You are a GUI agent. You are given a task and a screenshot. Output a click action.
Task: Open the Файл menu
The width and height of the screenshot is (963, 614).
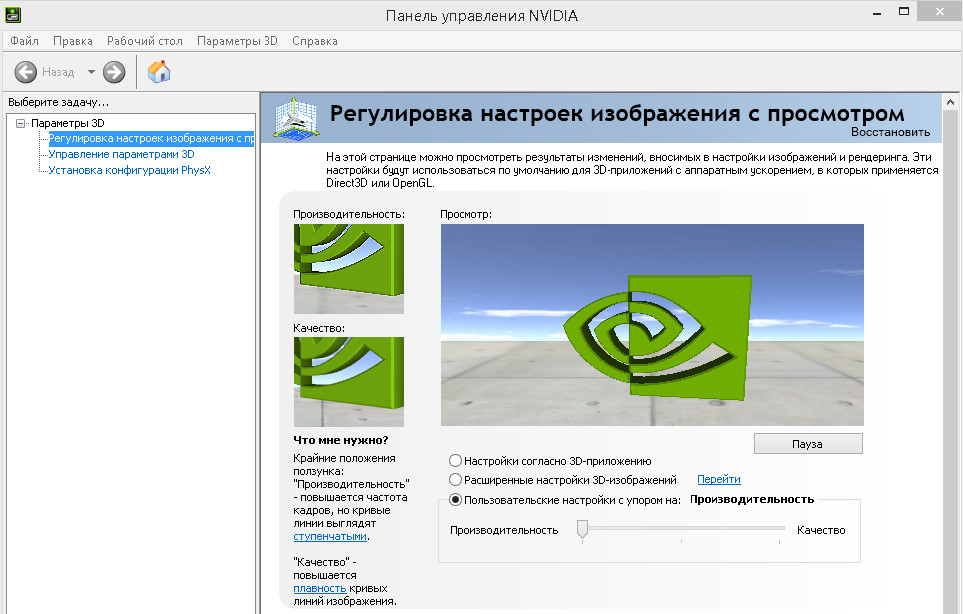pyautogui.click(x=25, y=41)
